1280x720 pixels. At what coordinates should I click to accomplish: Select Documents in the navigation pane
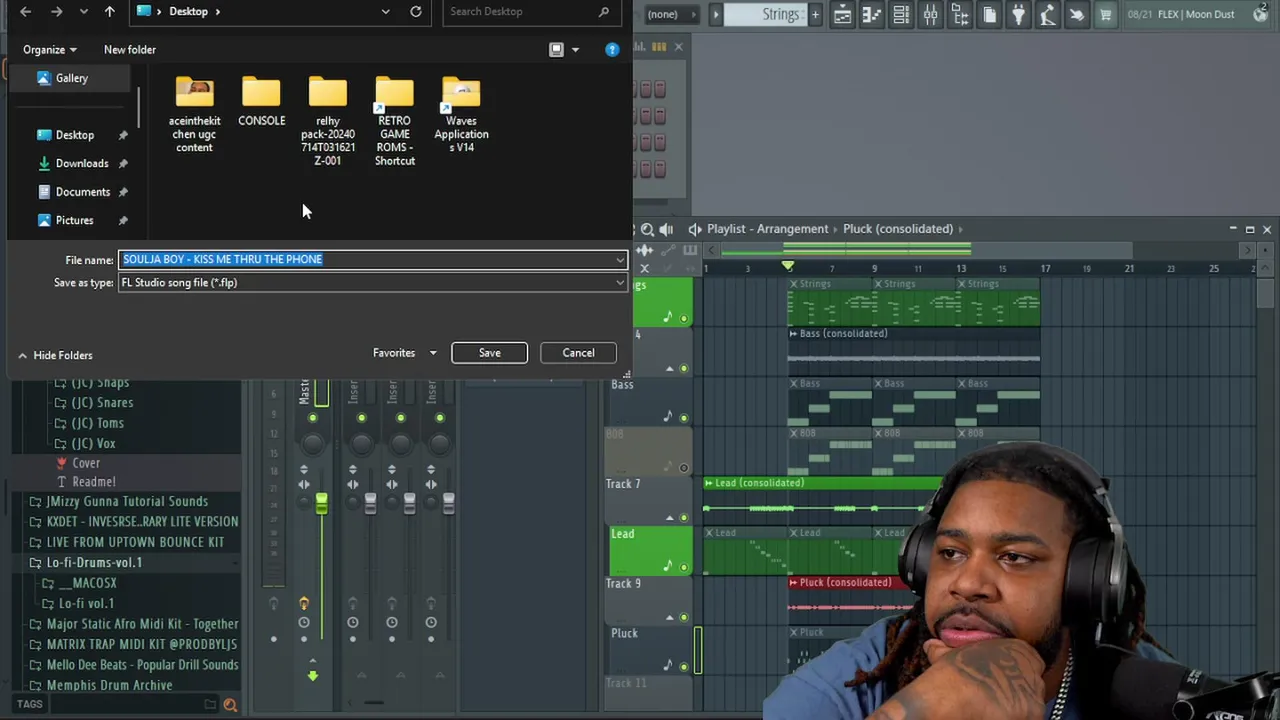tap(83, 192)
